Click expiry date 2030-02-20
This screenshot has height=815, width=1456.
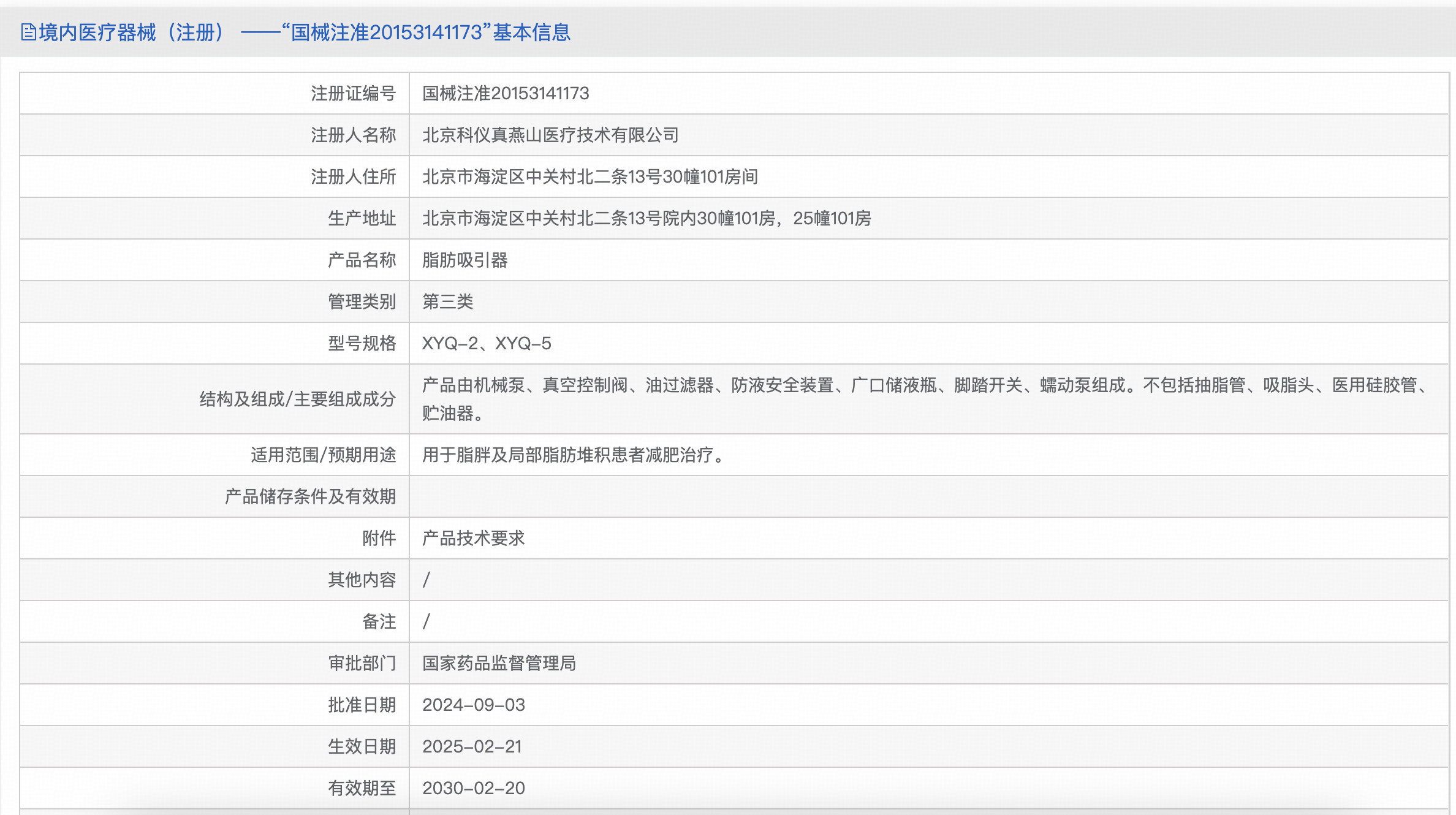[473, 788]
